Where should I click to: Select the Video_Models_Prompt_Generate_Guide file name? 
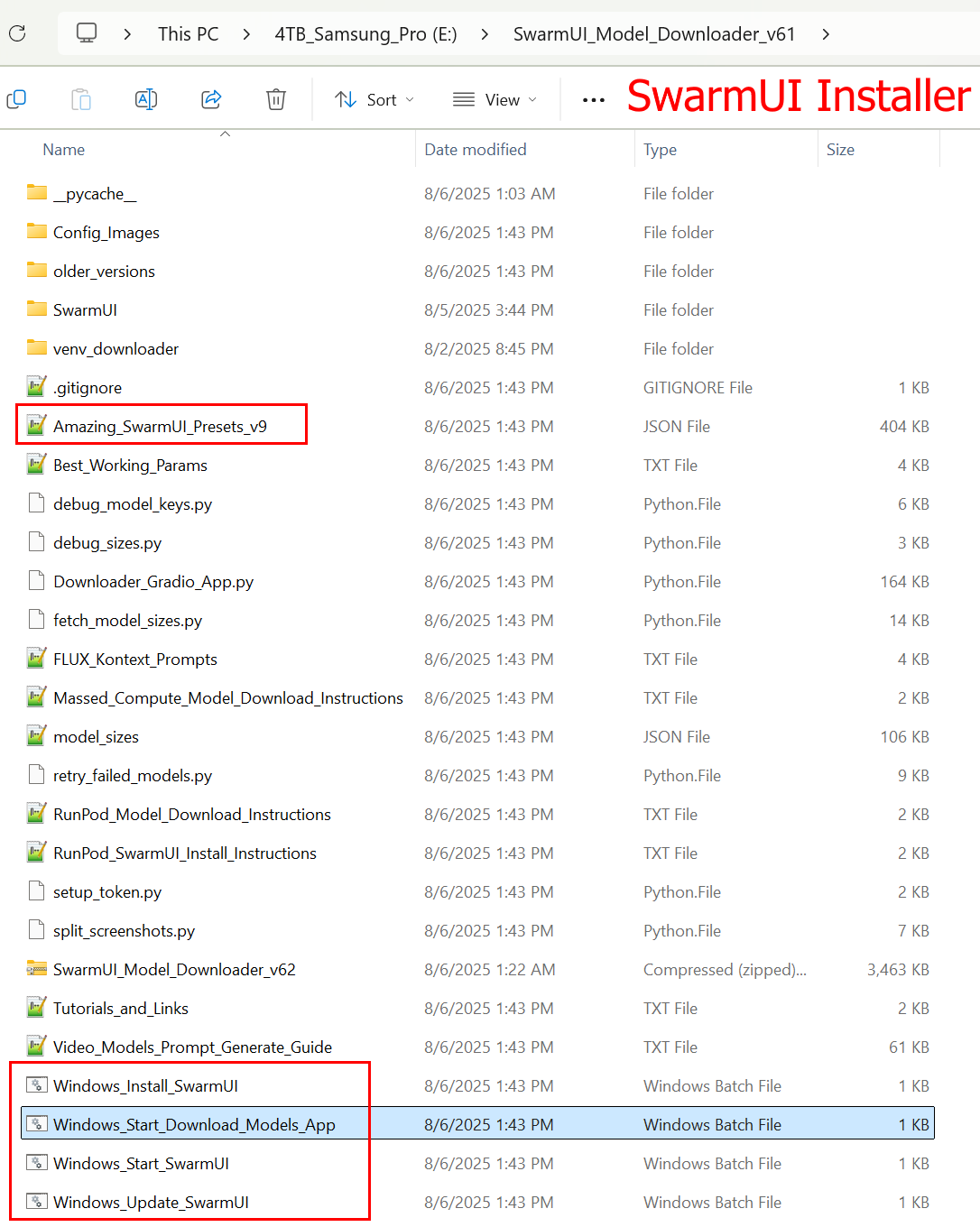click(x=192, y=1047)
